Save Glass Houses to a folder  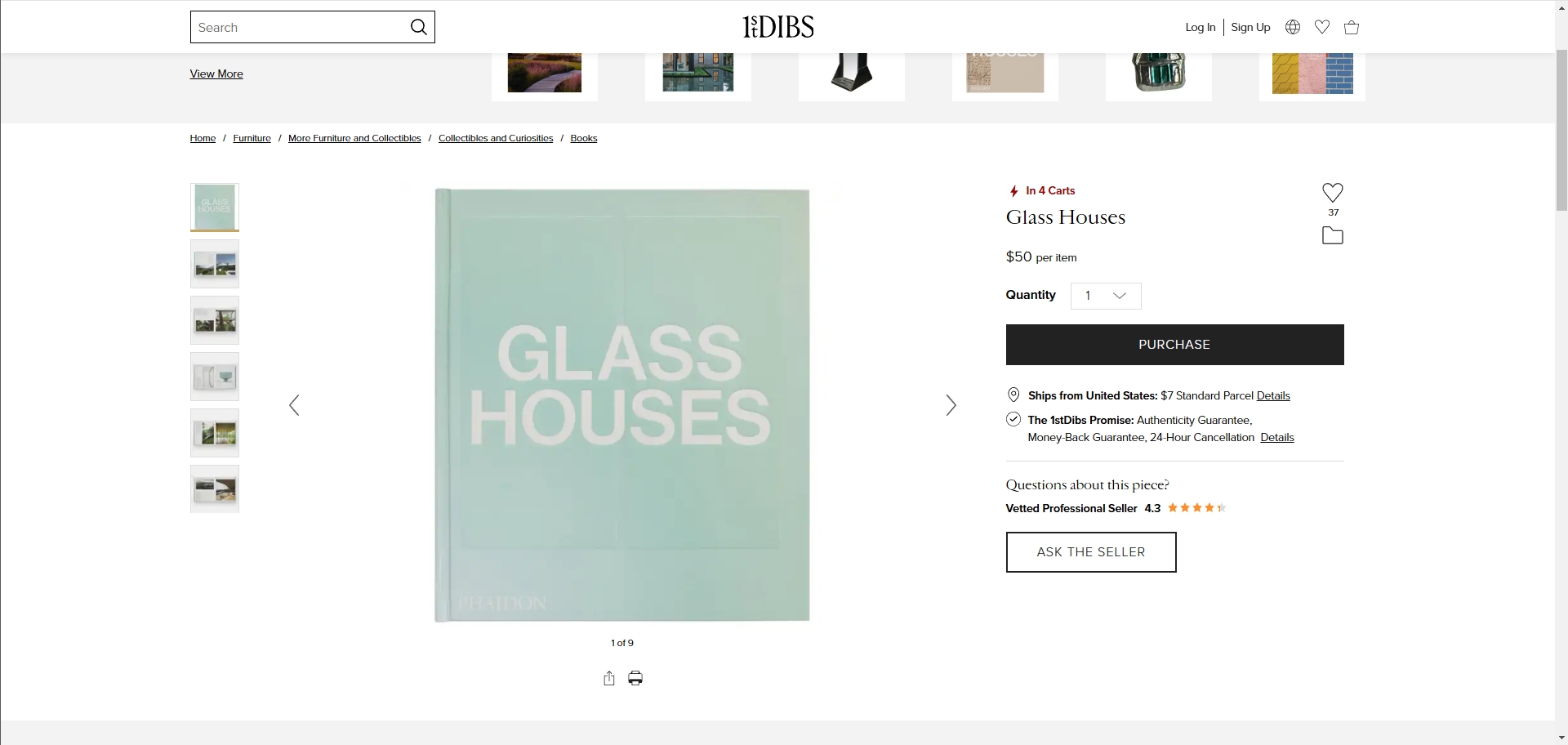click(1332, 236)
